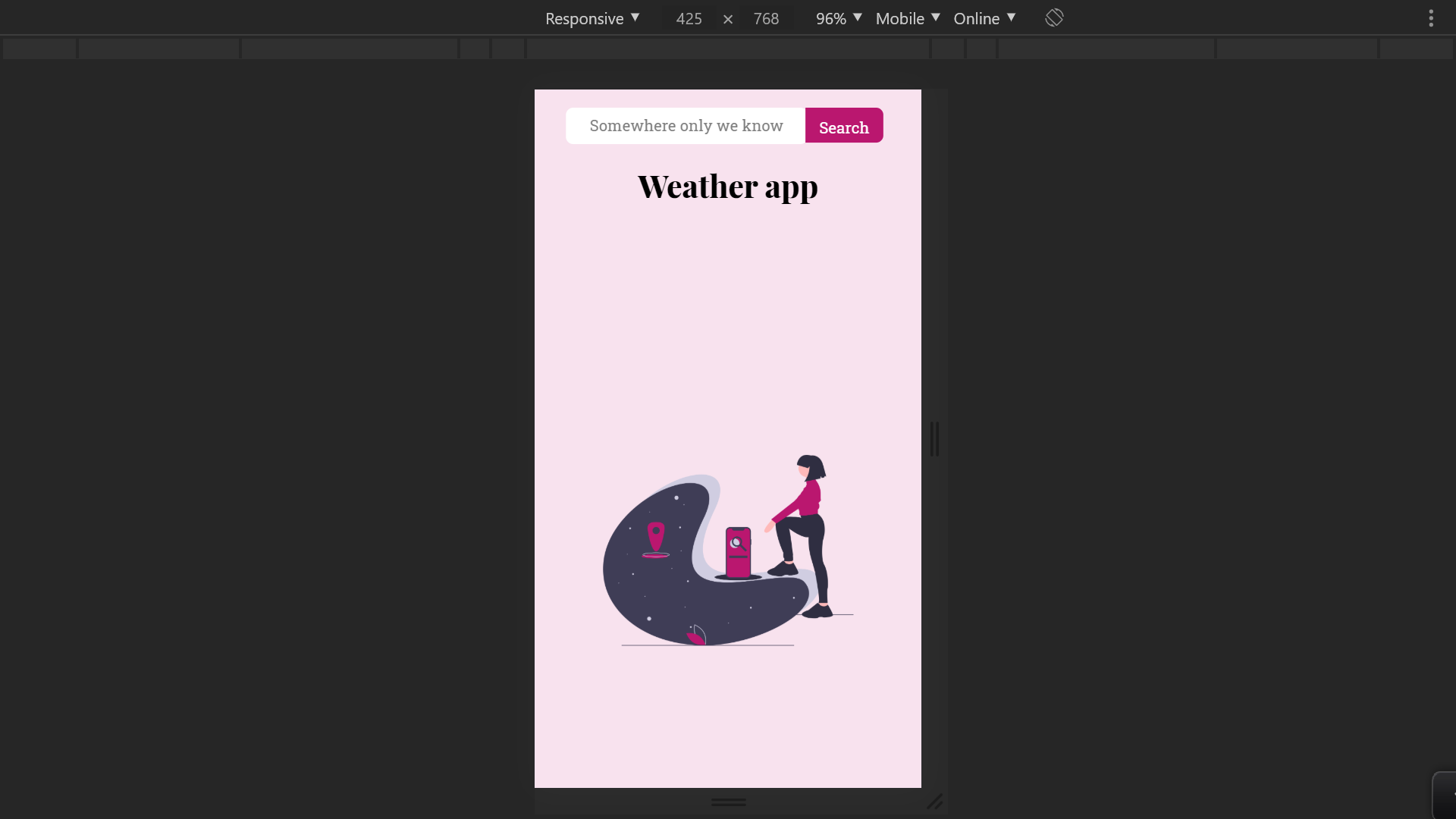The width and height of the screenshot is (1456, 819).
Task: Click the viewport height field showing 768
Action: tap(766, 18)
